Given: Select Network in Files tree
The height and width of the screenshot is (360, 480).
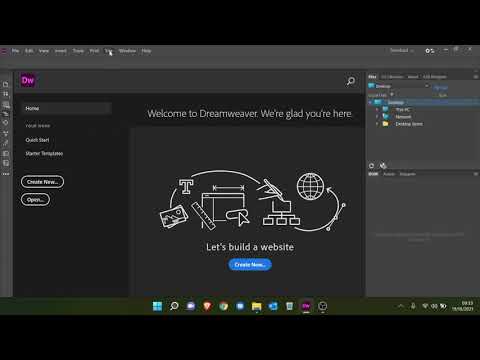Looking at the screenshot, I should 403,117.
